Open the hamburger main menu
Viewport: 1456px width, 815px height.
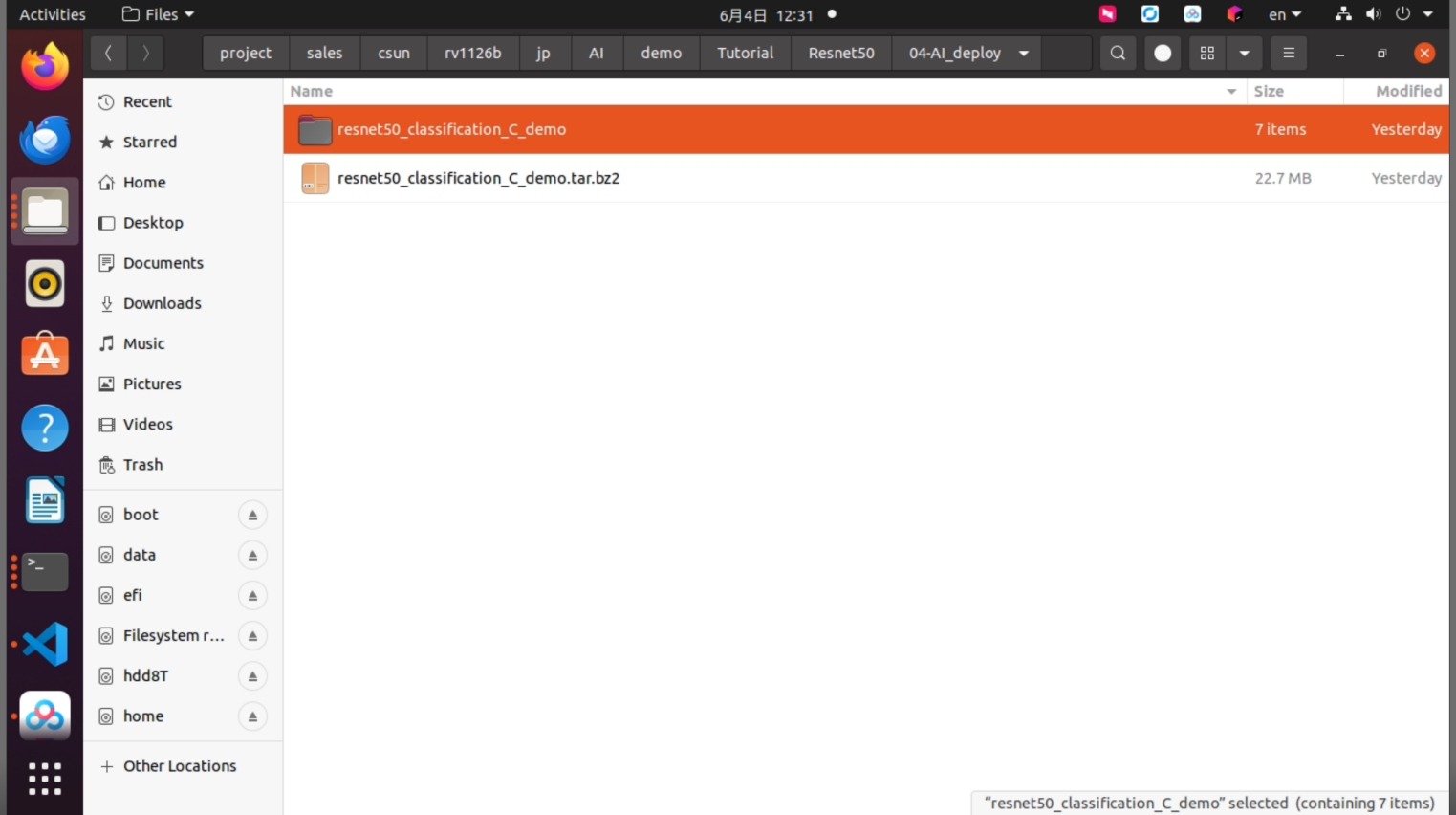pyautogui.click(x=1289, y=54)
